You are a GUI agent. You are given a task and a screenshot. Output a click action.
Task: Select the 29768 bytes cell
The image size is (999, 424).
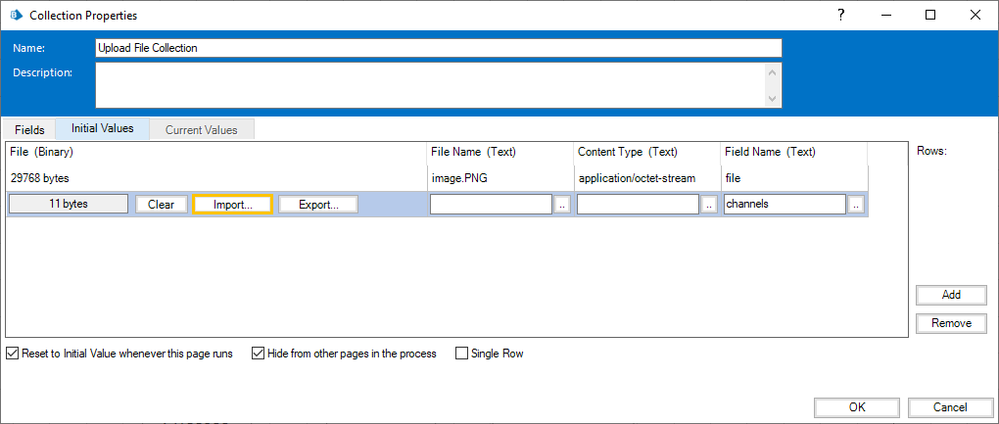click(x=216, y=179)
